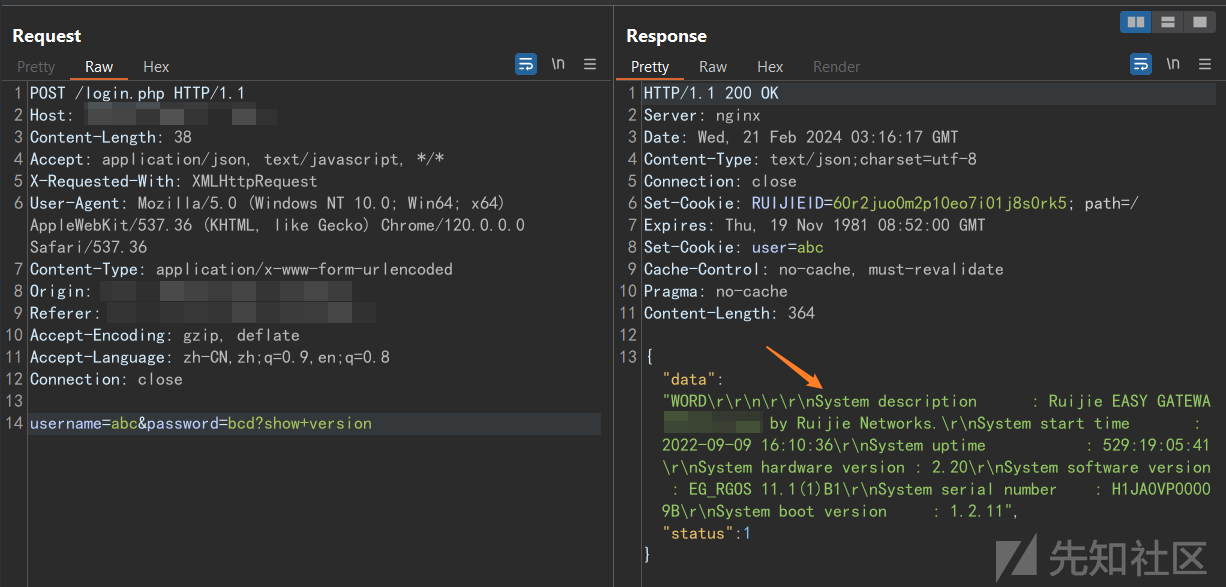The image size is (1226, 587).
Task: Click the 'X-Requested-With: XMLHttpRequest' header
Action: [x=174, y=181]
